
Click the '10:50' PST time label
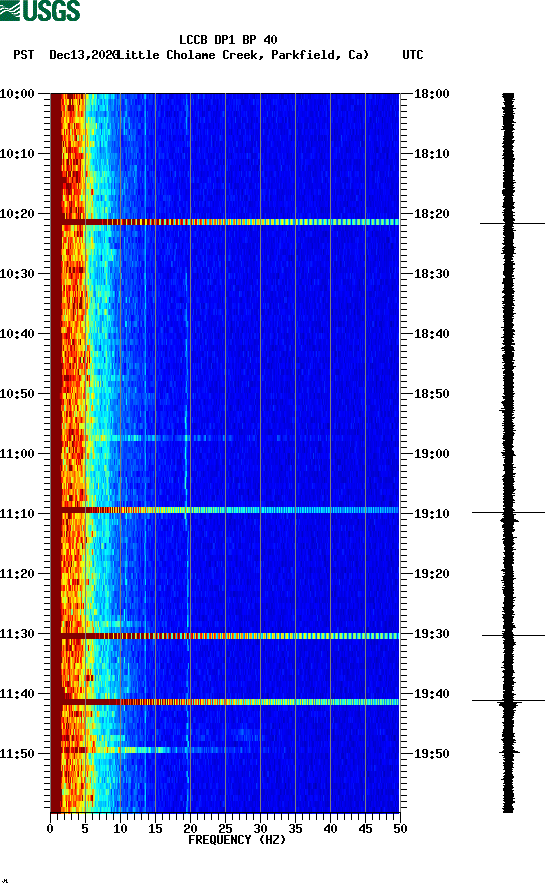[x=17, y=394]
